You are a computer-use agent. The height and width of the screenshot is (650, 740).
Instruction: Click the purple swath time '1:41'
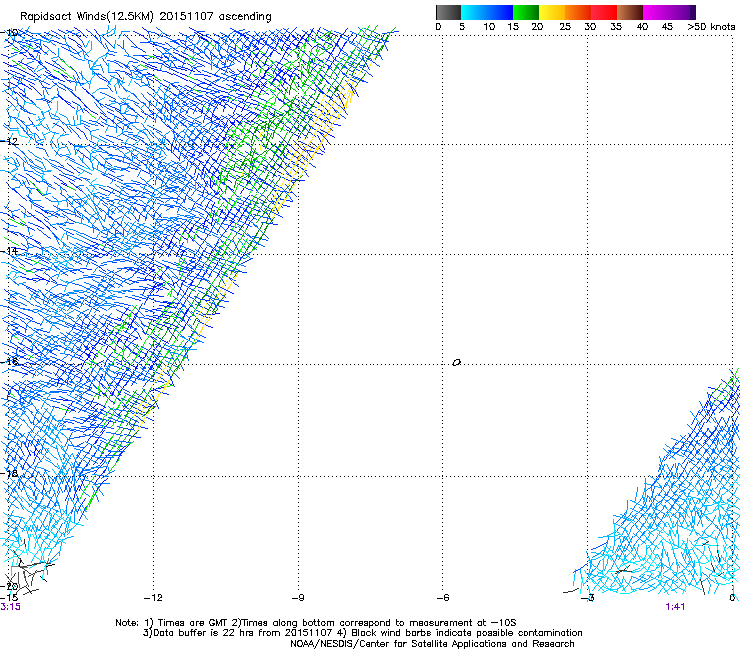(675, 607)
